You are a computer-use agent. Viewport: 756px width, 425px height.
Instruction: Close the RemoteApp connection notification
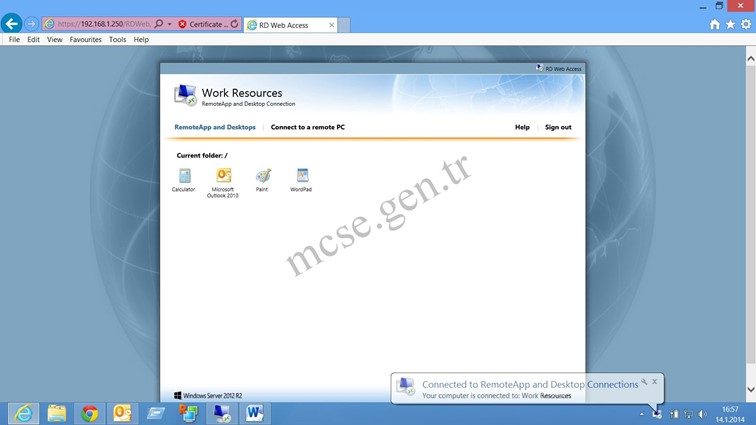pyautogui.click(x=654, y=382)
